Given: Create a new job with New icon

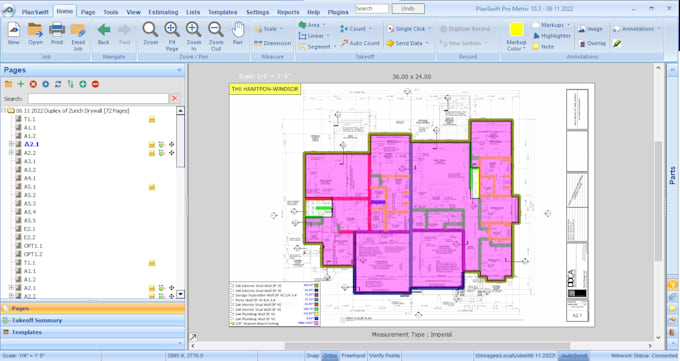Looking at the screenshot, I should point(13,33).
